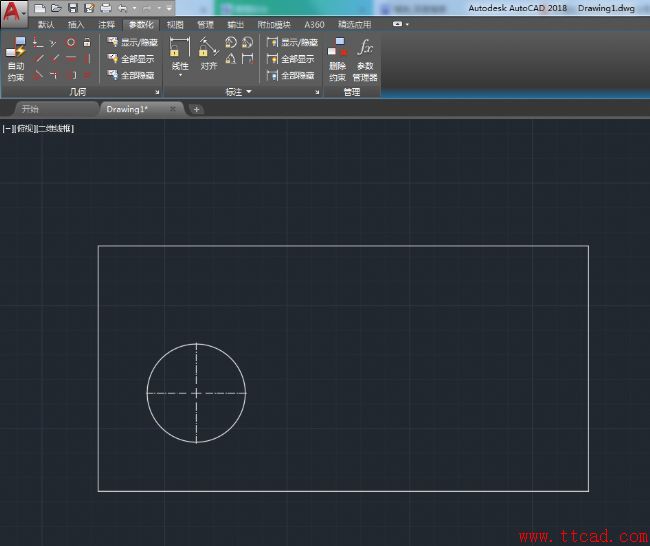
Task: Select the Parallel constraint icon
Action: tap(38, 58)
